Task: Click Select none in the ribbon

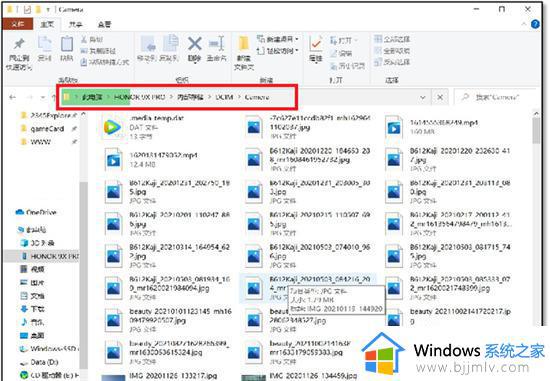Action: (x=392, y=51)
